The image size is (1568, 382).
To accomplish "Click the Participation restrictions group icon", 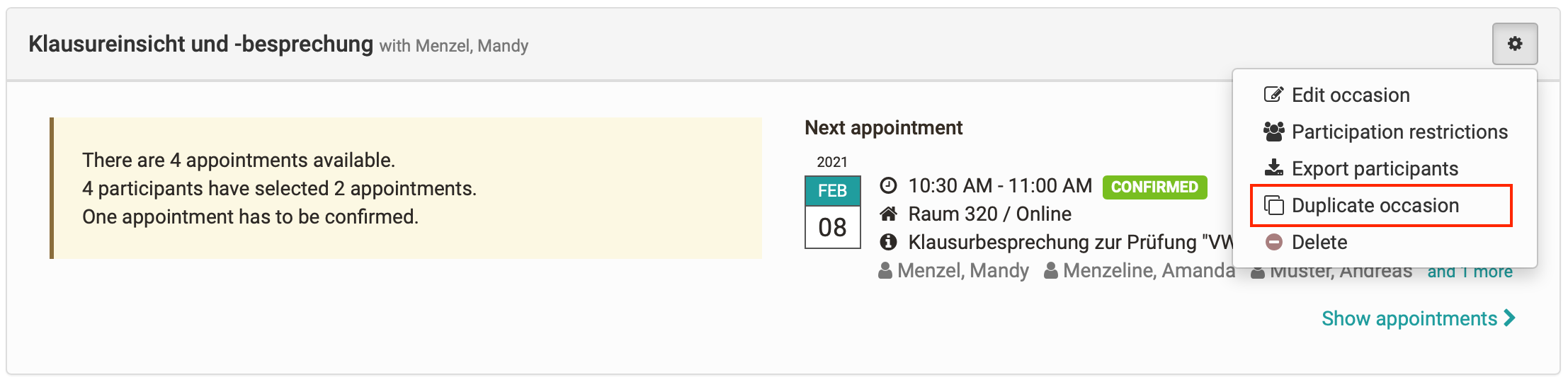I will click(1273, 132).
